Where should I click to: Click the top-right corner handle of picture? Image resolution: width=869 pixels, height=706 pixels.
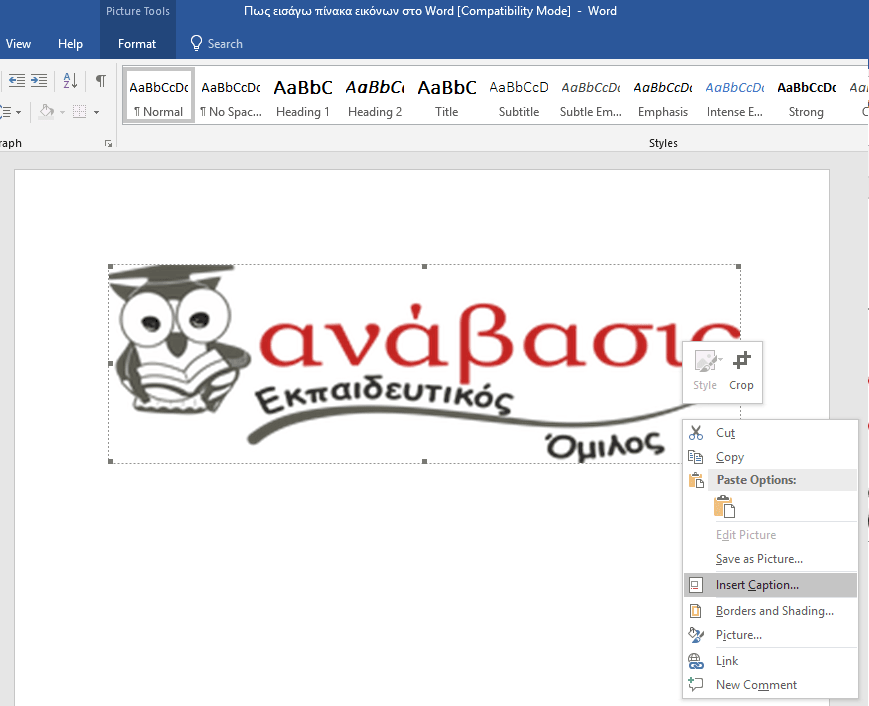(739, 267)
